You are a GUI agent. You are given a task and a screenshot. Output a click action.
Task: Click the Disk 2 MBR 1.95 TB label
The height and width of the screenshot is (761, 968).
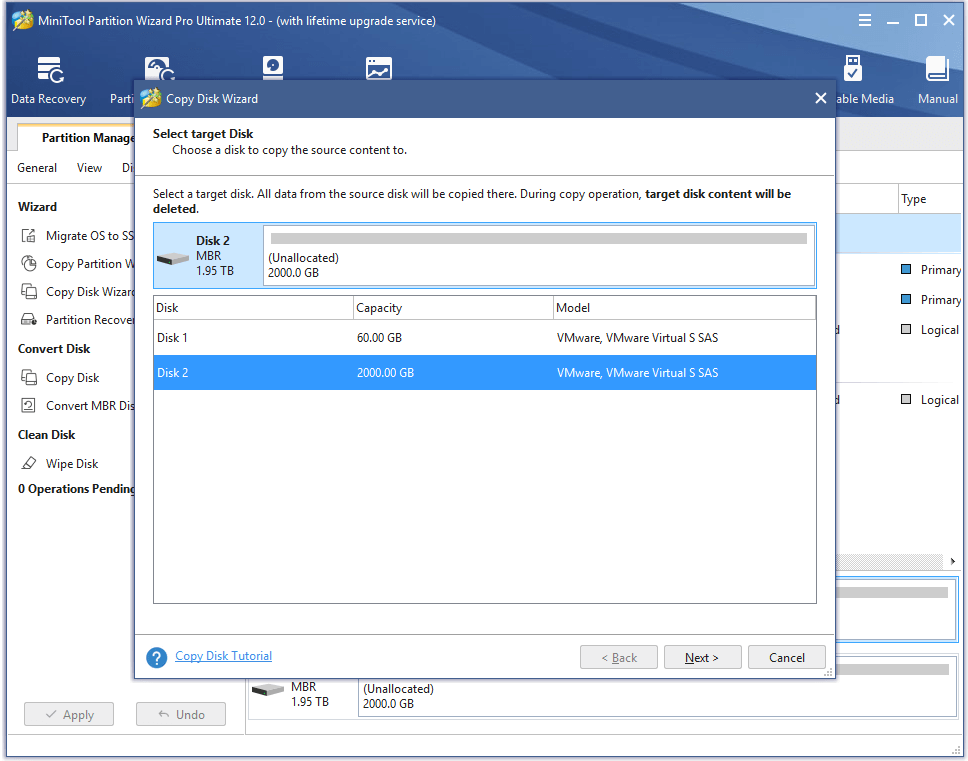214,256
